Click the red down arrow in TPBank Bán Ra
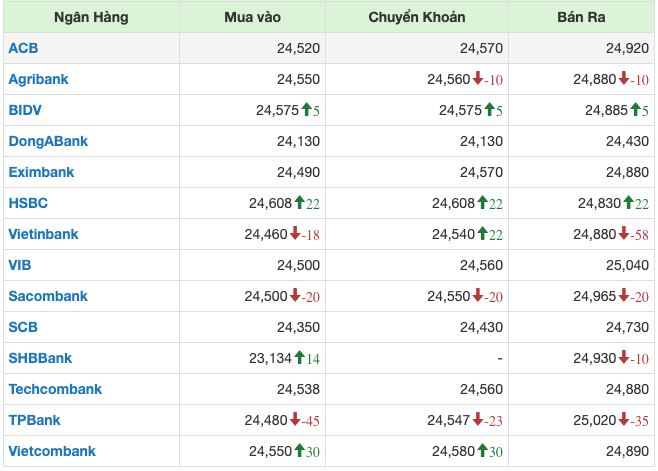Image resolution: width=658 pixels, height=471 pixels. pos(624,420)
